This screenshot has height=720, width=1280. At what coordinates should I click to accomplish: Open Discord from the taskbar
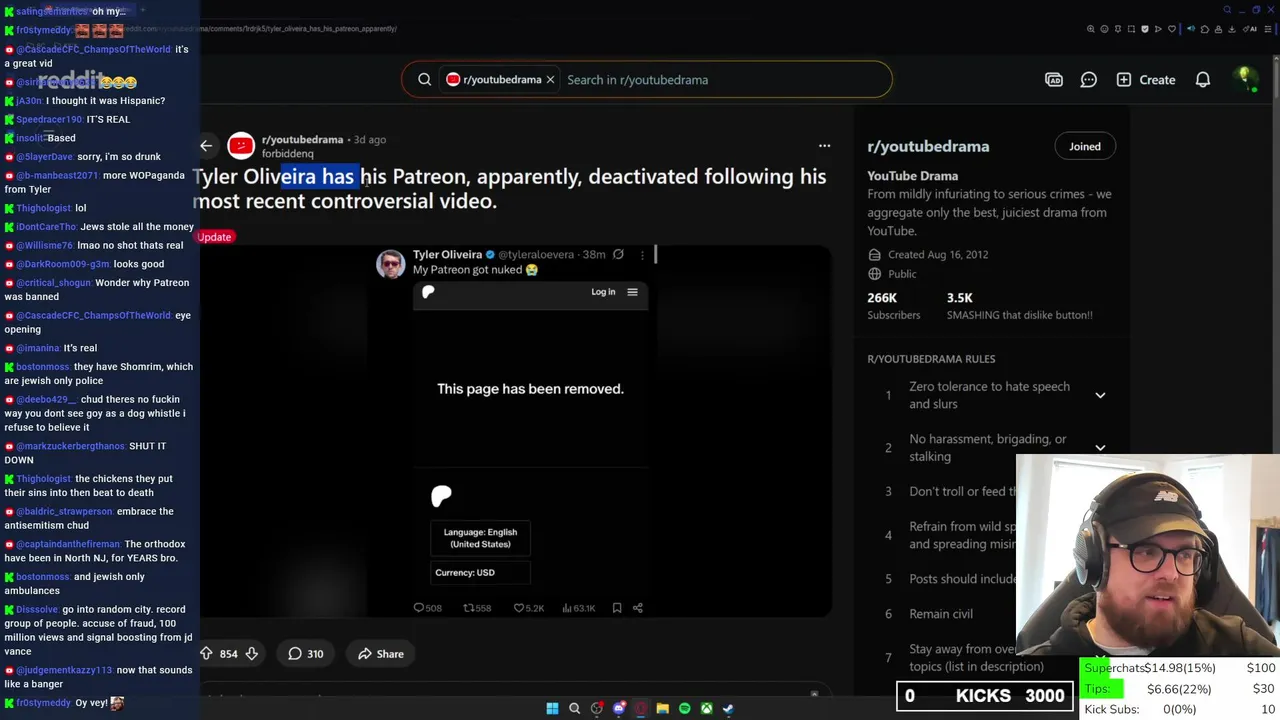click(619, 708)
